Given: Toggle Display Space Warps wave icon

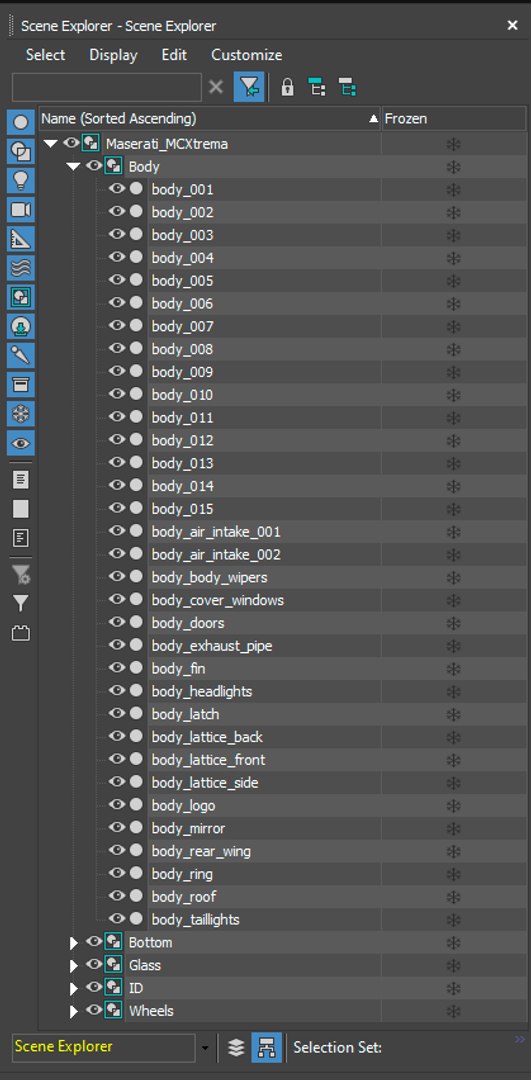Looking at the screenshot, I should [x=21, y=268].
